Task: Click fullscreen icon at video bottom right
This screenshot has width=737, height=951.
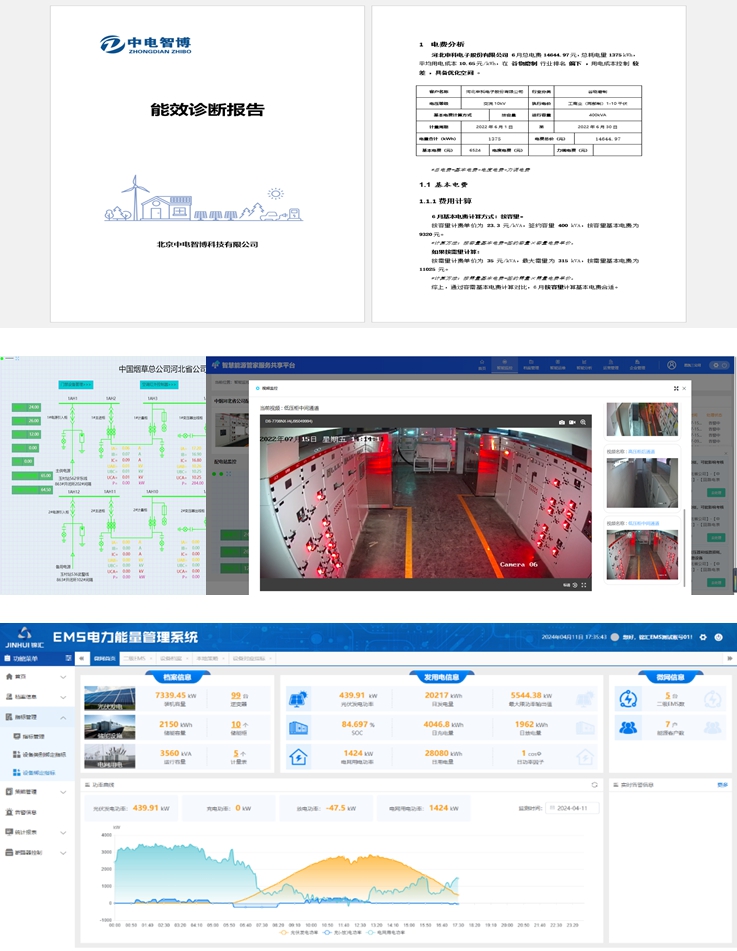Action: coord(583,584)
